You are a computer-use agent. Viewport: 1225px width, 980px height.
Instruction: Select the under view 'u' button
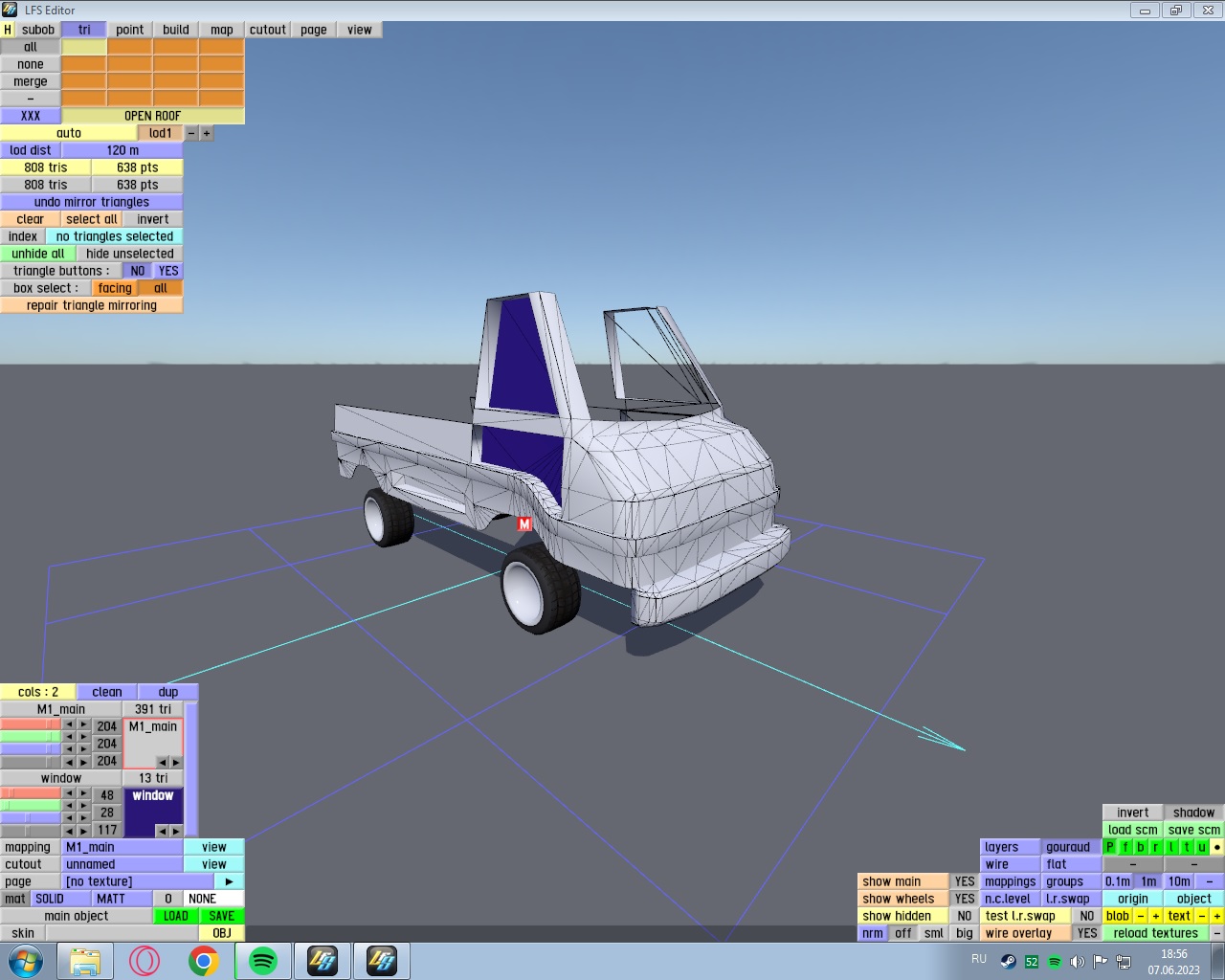point(1202,847)
